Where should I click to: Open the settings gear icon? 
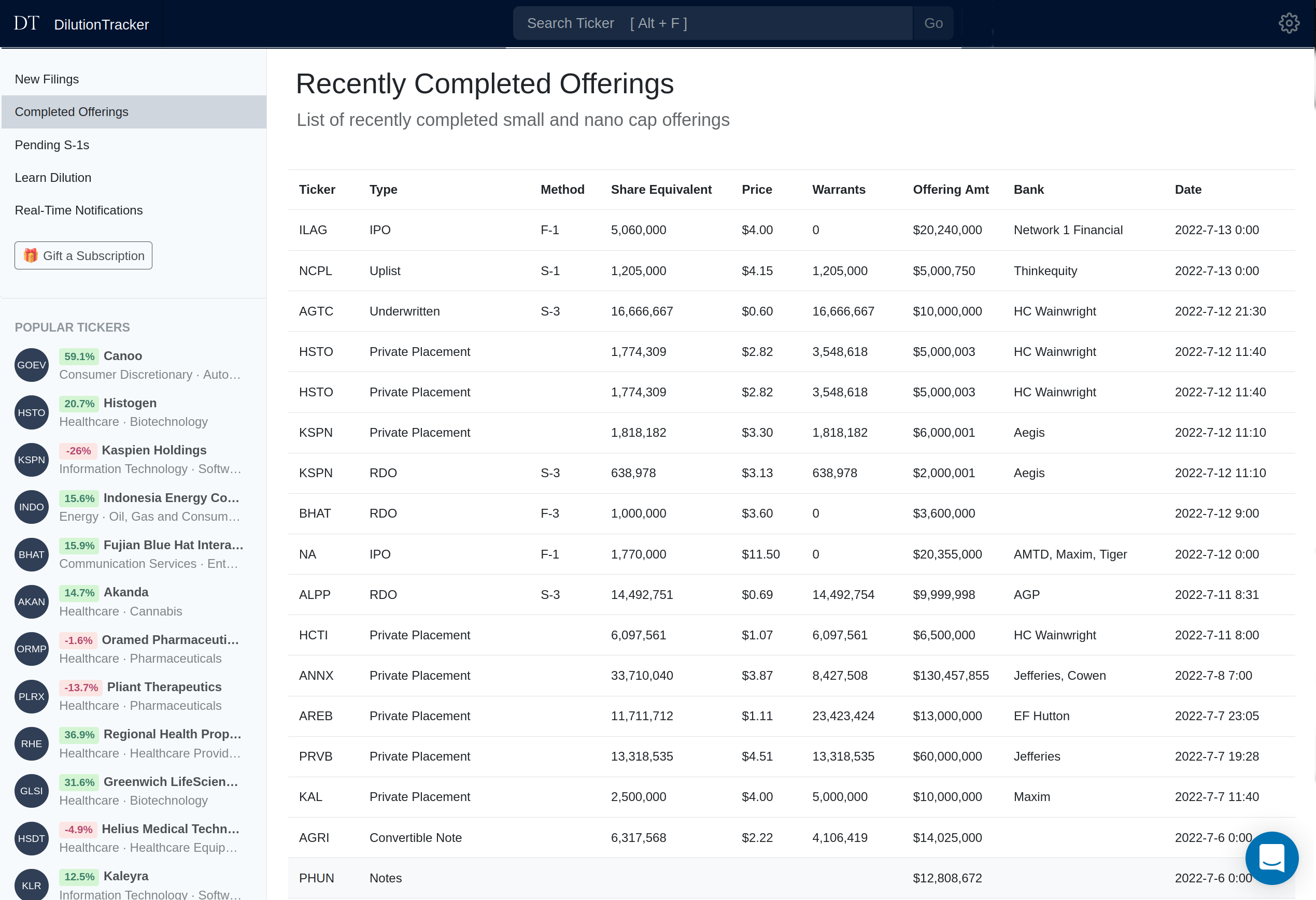1289,23
